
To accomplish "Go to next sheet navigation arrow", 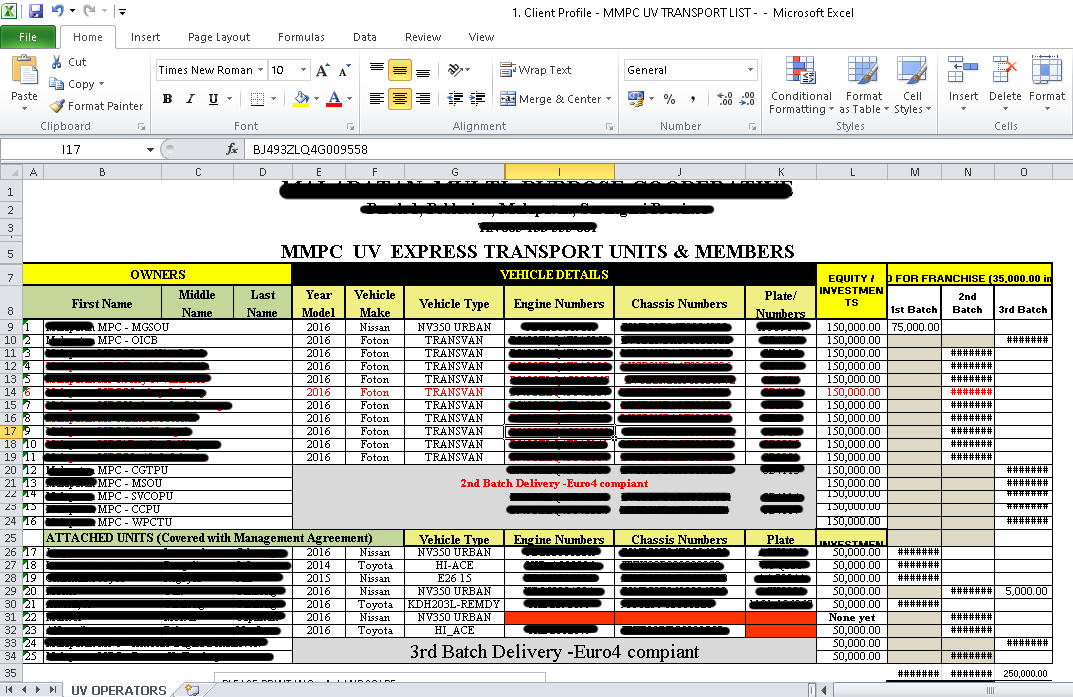I will [x=38, y=689].
